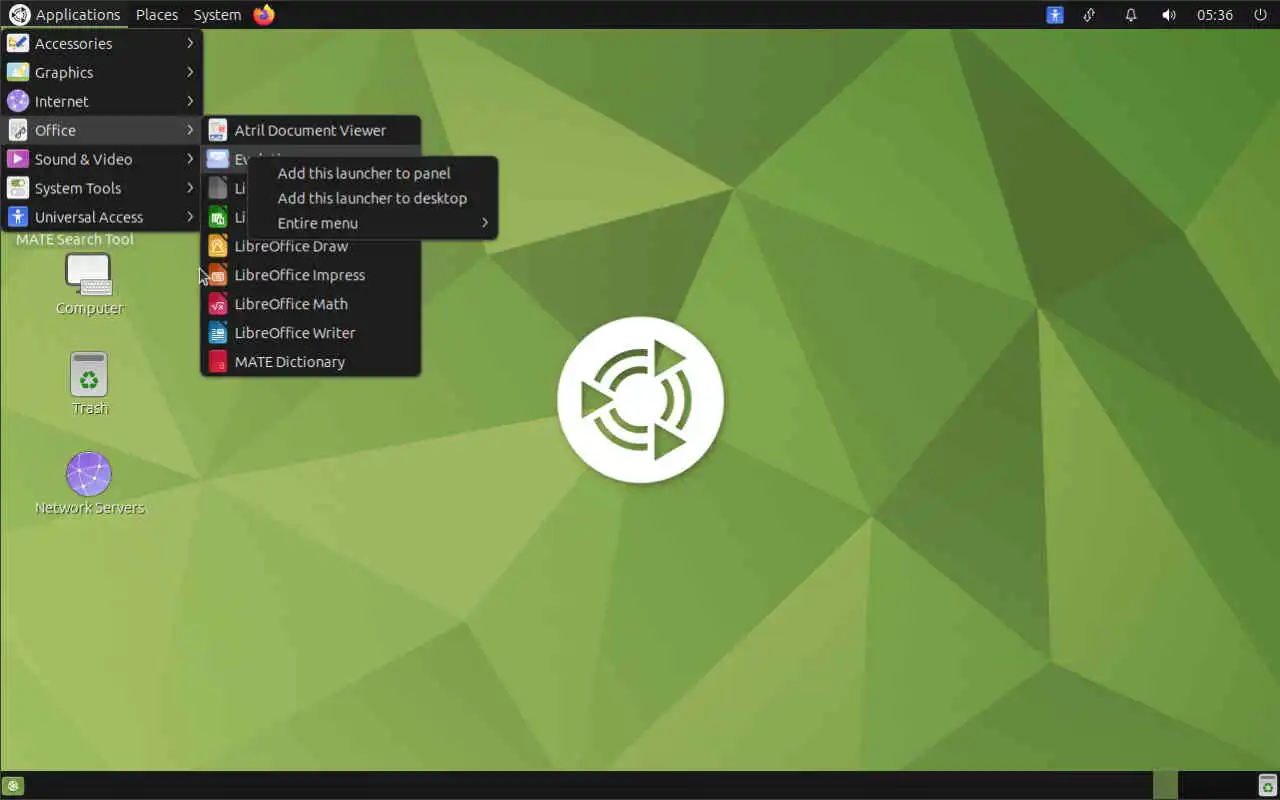The image size is (1280, 800).
Task: Expand the System Tools submenu arrow
Action: tap(190, 188)
